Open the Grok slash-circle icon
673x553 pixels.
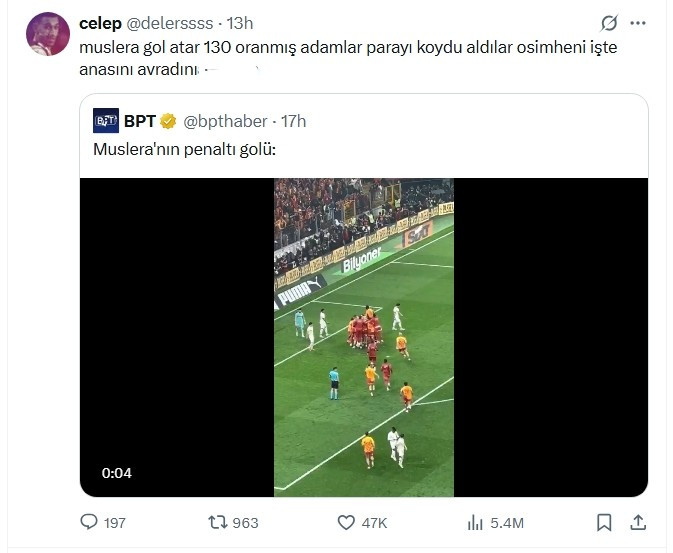pyautogui.click(x=608, y=23)
